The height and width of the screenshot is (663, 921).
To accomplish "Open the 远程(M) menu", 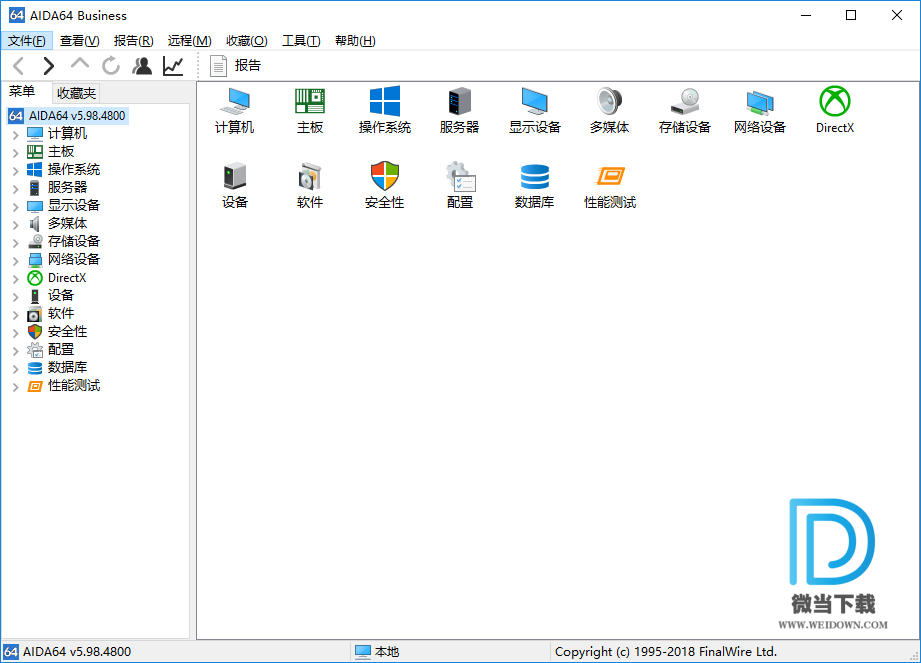I will click(x=189, y=41).
